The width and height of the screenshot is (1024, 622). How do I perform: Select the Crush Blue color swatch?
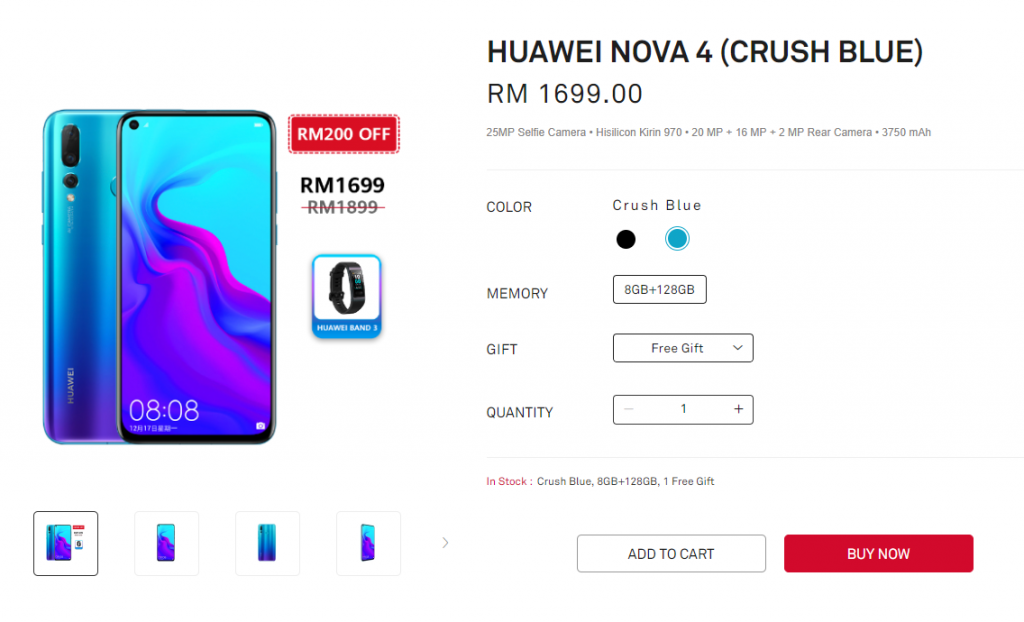677,238
